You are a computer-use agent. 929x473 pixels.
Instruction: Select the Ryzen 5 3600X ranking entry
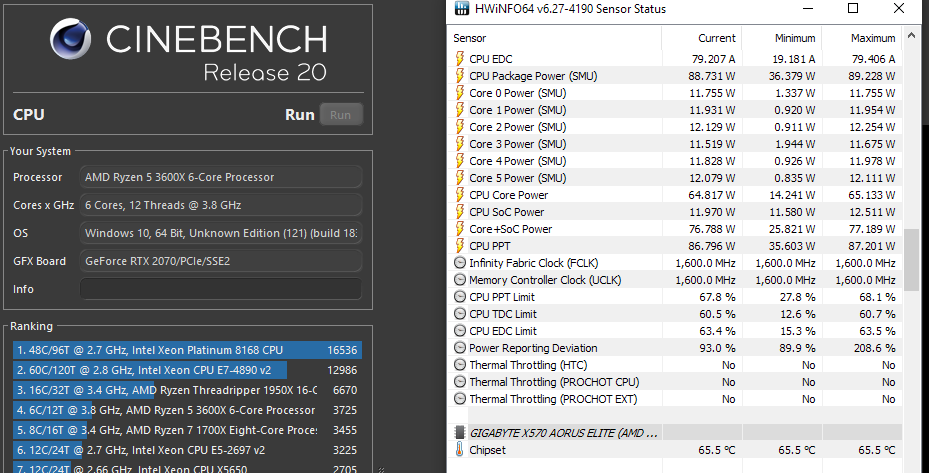tap(187, 410)
